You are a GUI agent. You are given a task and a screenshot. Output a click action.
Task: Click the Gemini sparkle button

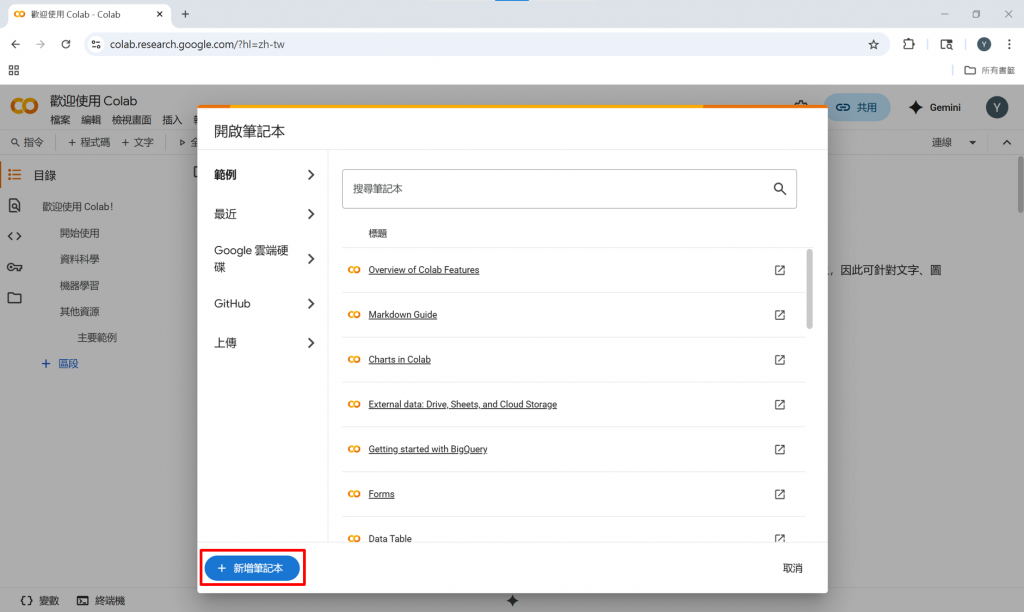(935, 107)
